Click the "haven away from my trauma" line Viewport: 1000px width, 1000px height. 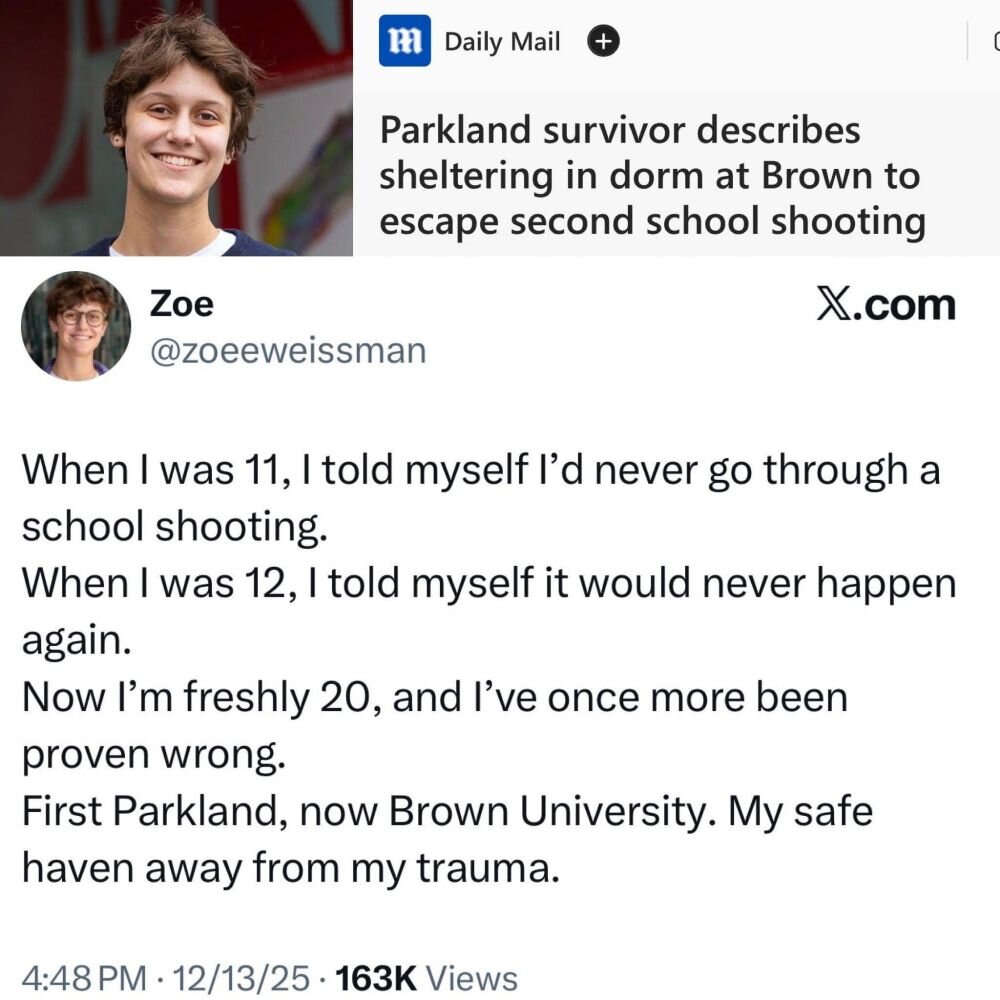(x=288, y=868)
